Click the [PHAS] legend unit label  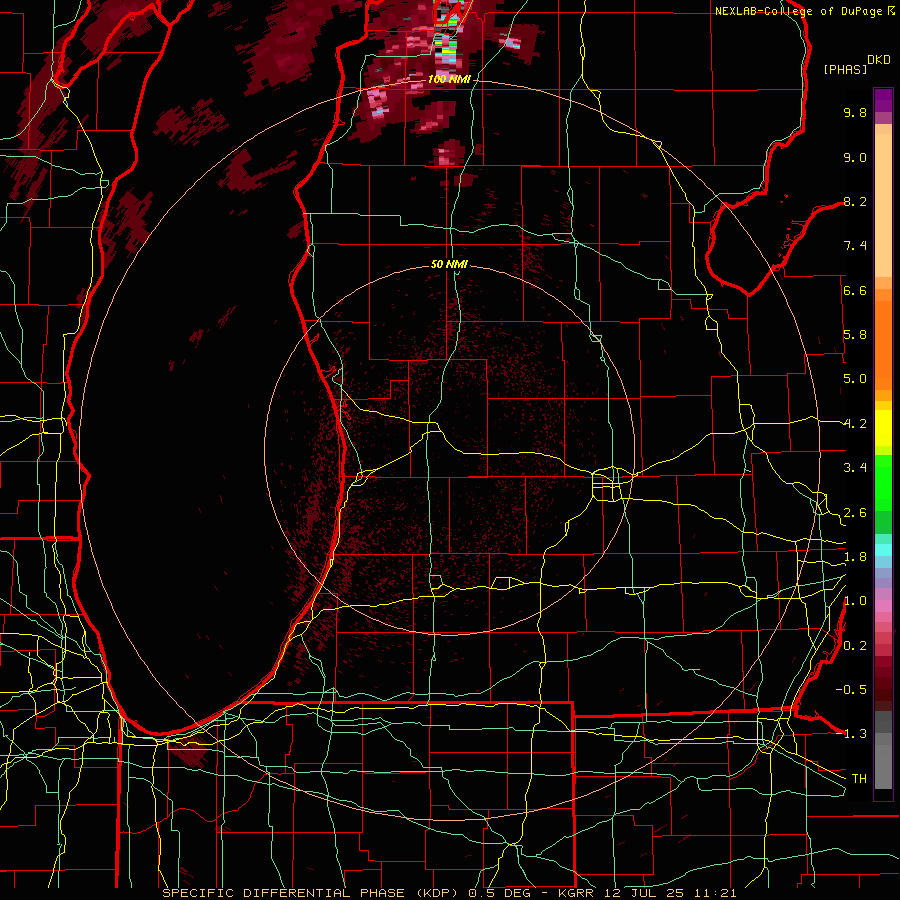(x=845, y=70)
